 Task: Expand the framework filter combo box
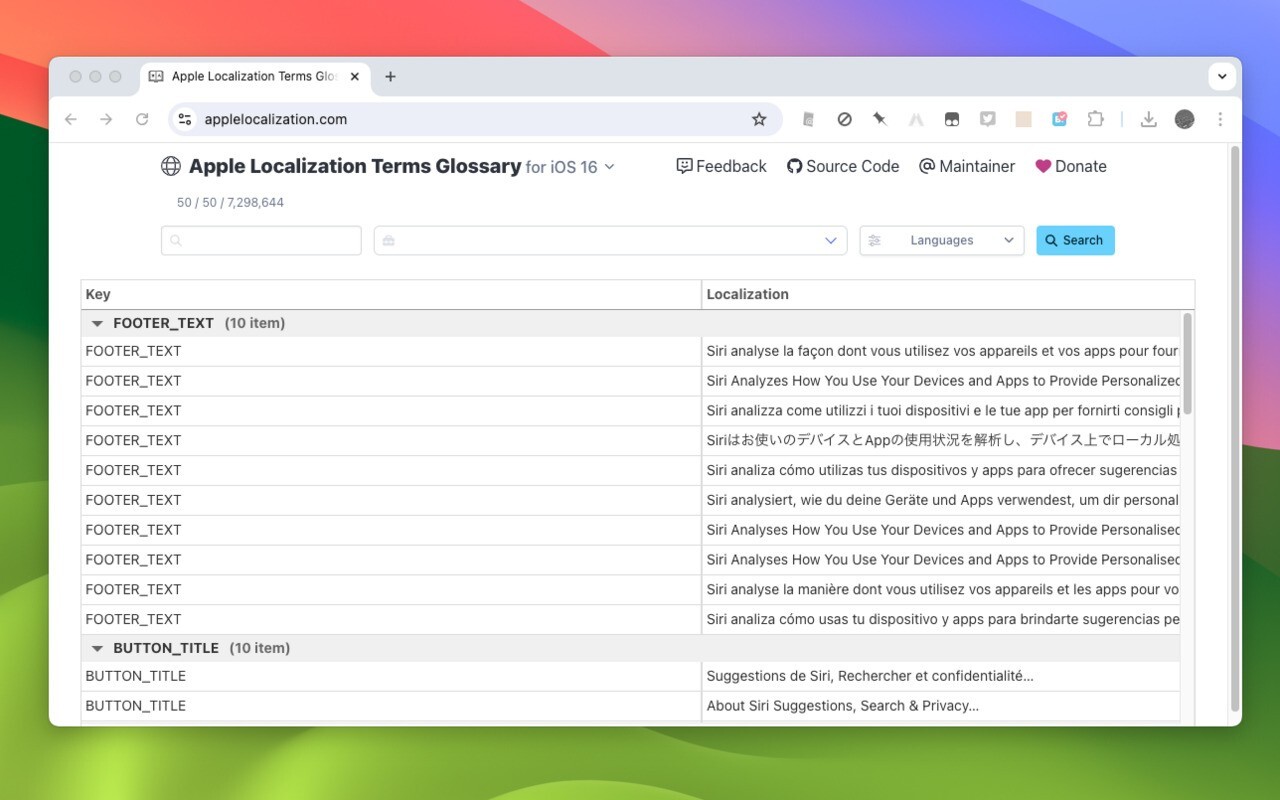830,240
